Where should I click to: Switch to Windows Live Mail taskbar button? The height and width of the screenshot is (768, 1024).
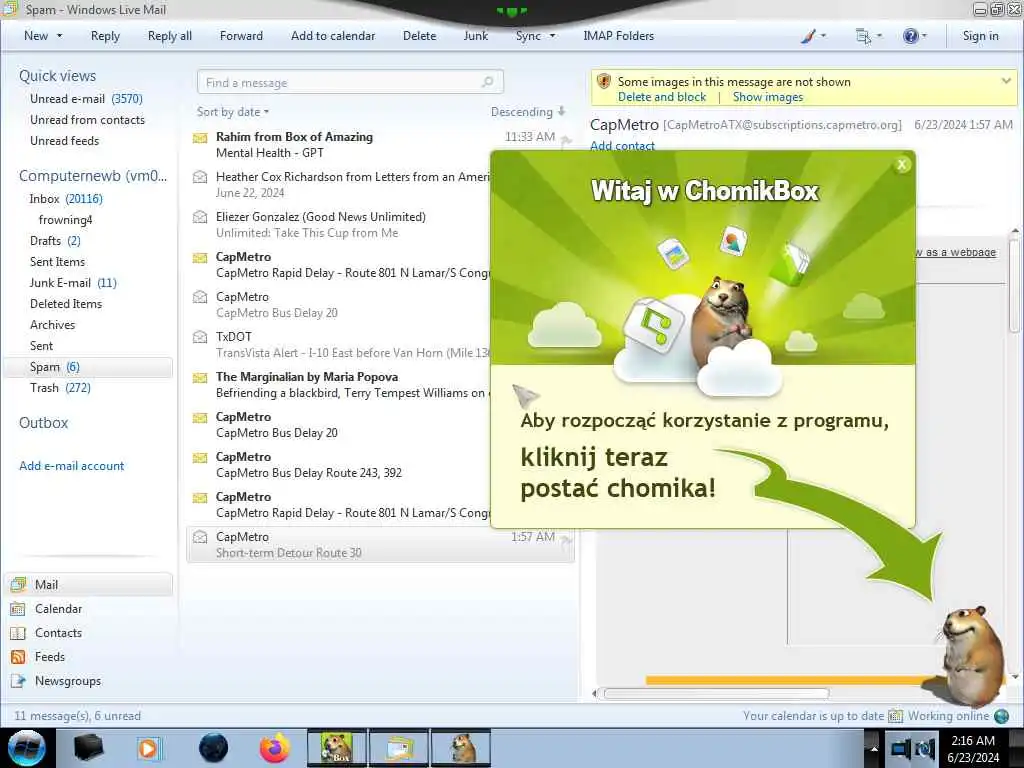[399, 748]
